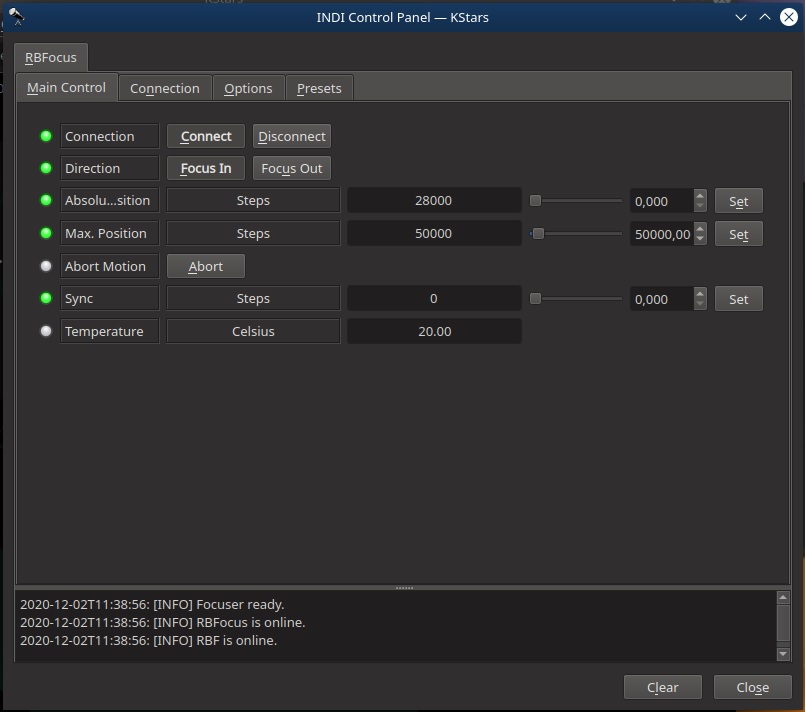Click the Connection property label
The width and height of the screenshot is (806, 712).
(109, 136)
